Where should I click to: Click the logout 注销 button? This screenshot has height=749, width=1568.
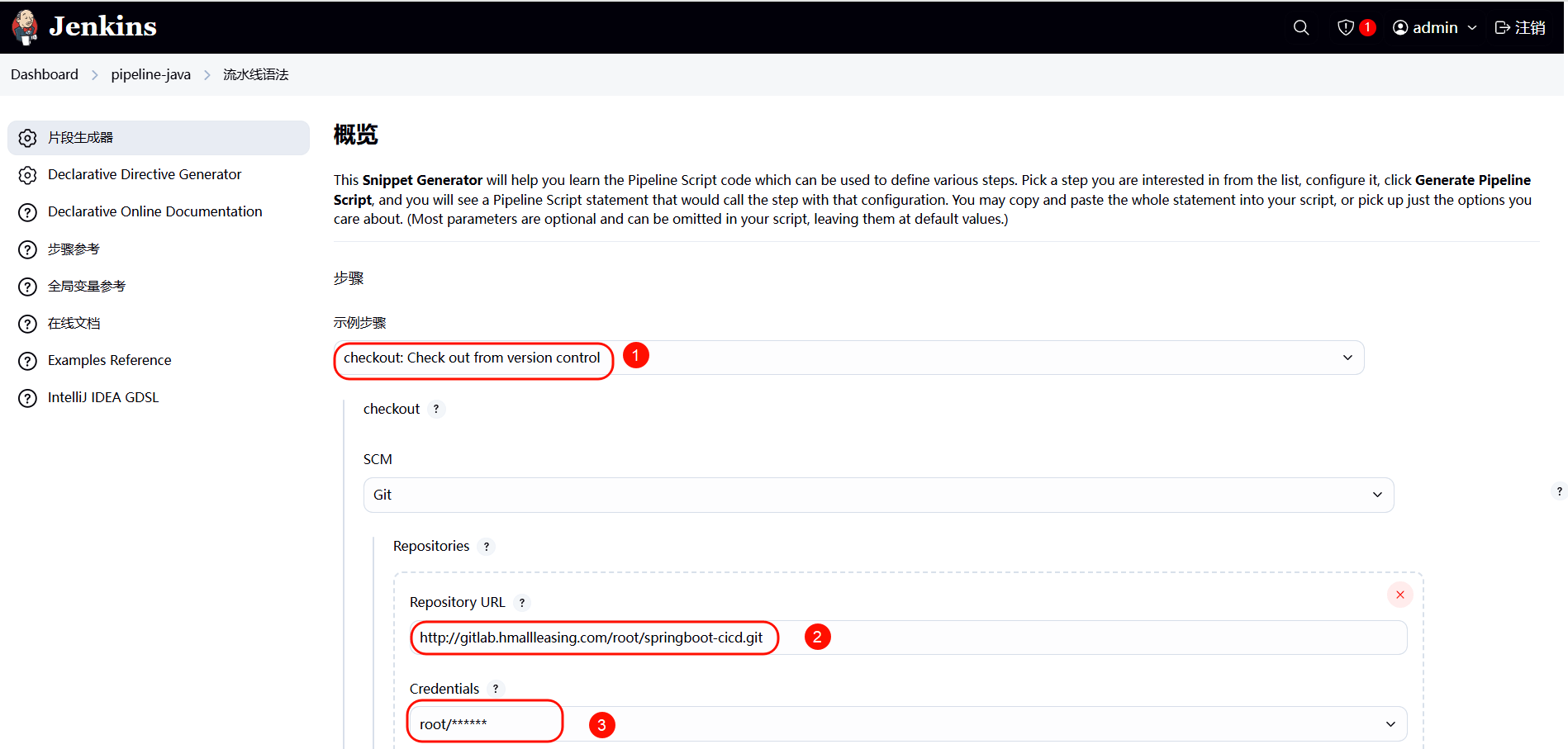tap(1520, 27)
